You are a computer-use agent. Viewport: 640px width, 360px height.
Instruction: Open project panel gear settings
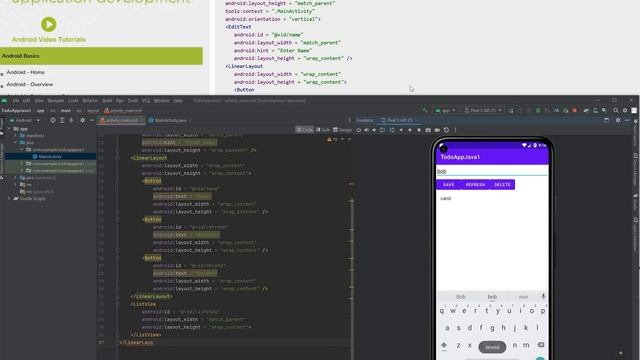pyautogui.click(x=82, y=120)
